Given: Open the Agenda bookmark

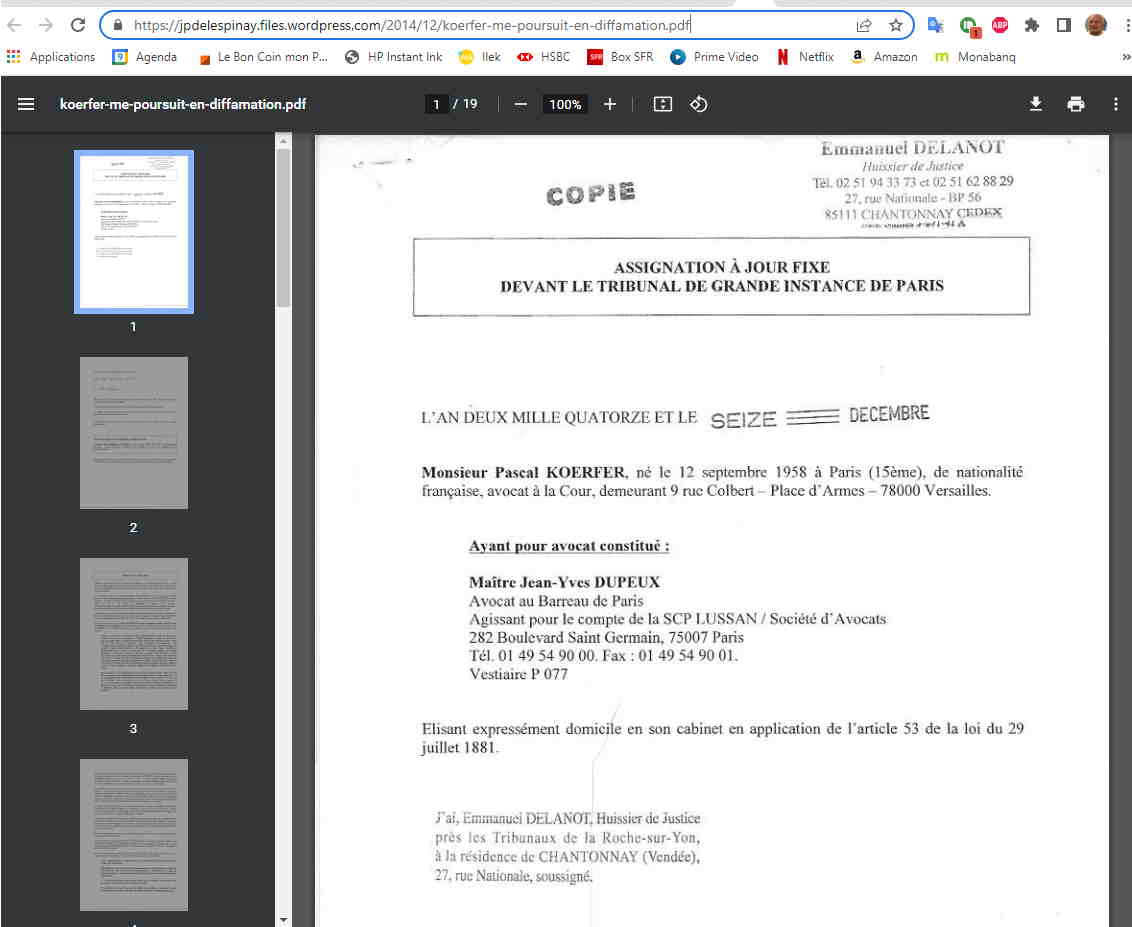Looking at the screenshot, I should point(144,57).
